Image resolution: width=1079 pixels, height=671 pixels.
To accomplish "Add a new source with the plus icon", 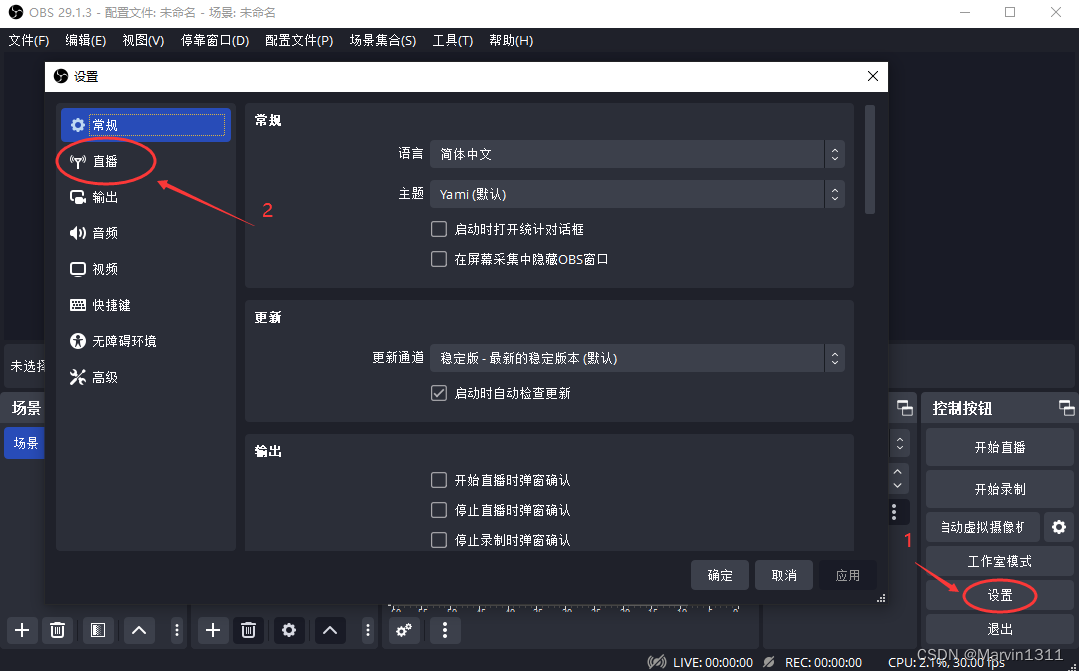I will [x=212, y=630].
